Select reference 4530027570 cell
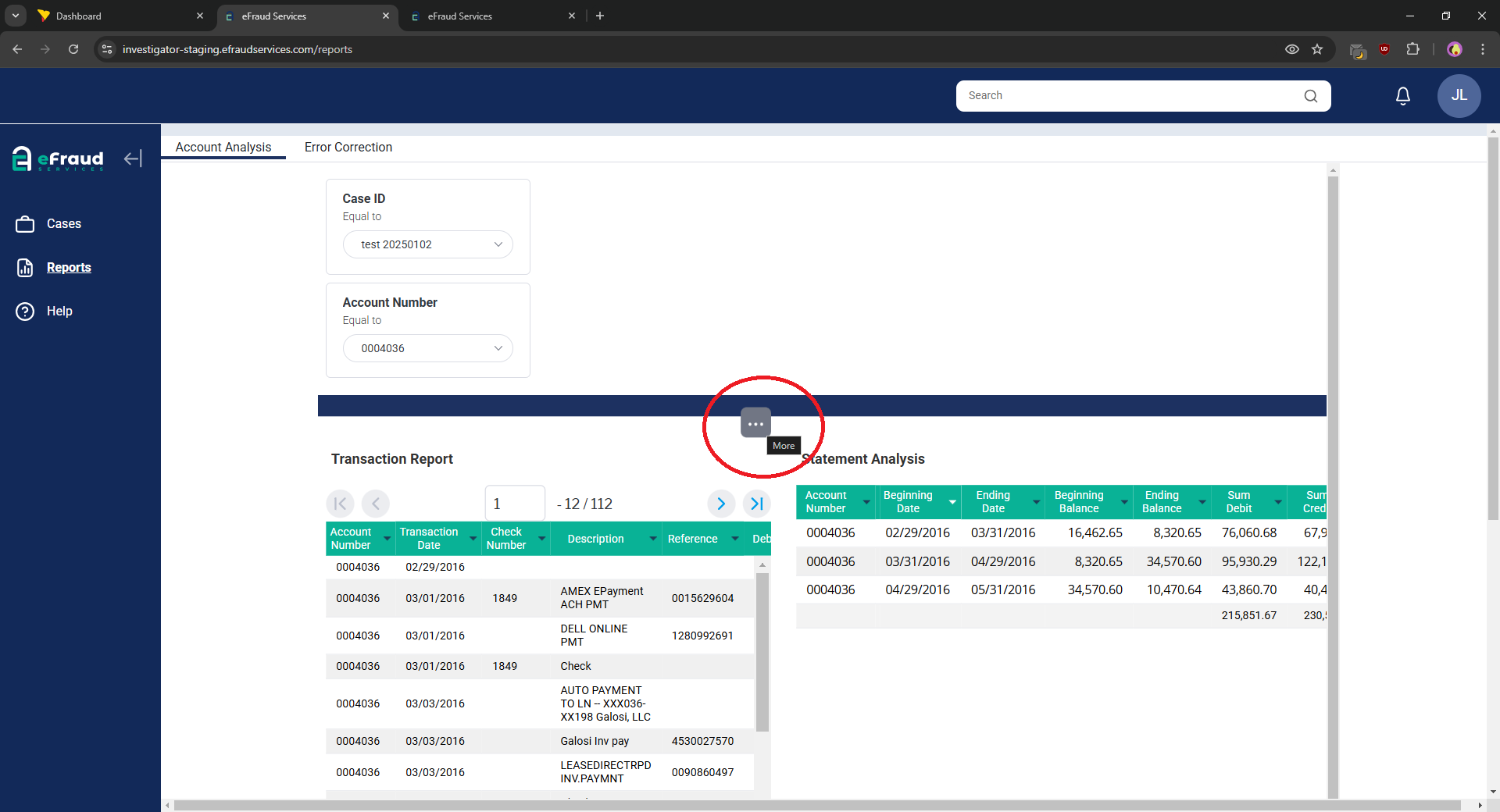This screenshot has height=812, width=1500. [702, 742]
